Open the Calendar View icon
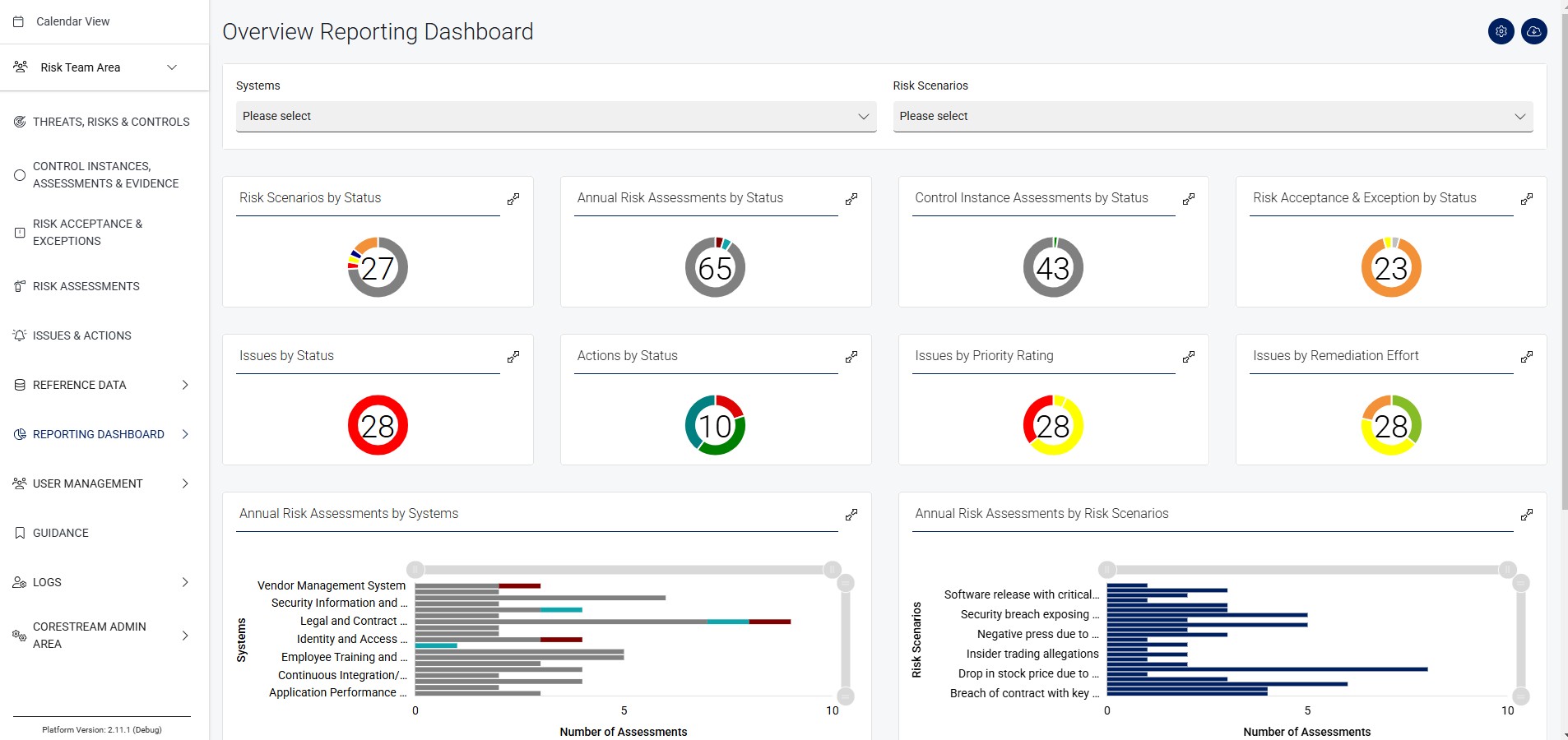This screenshot has height=740, width=1568. coord(19,21)
